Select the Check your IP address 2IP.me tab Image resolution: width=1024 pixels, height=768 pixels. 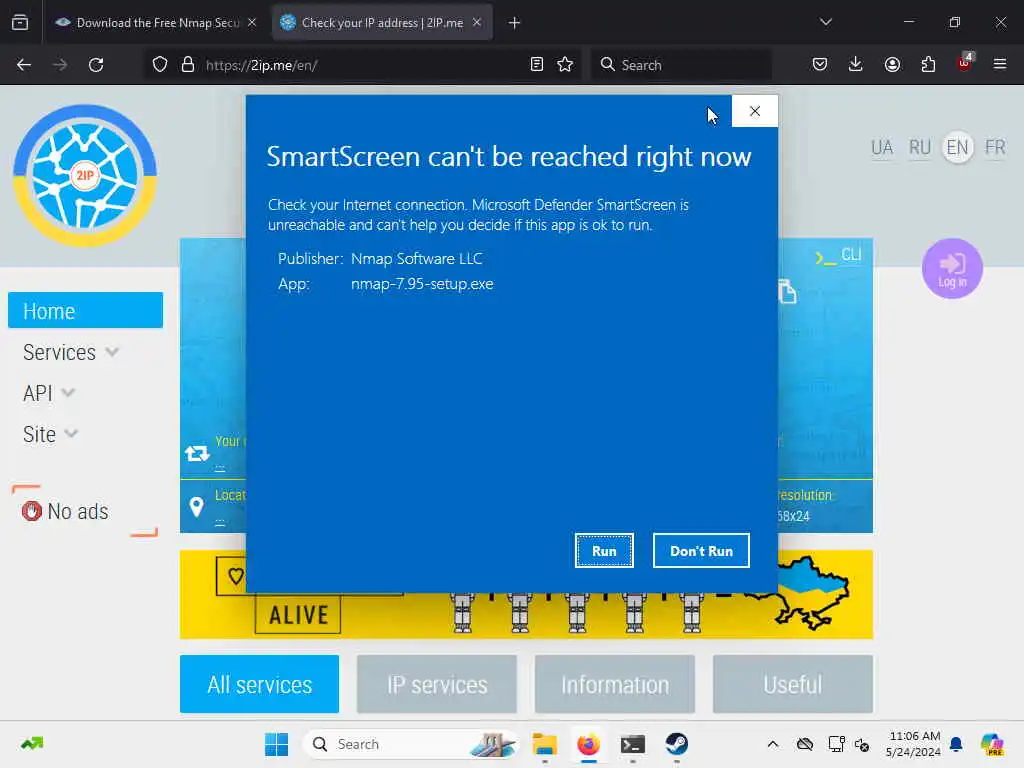tap(381, 23)
